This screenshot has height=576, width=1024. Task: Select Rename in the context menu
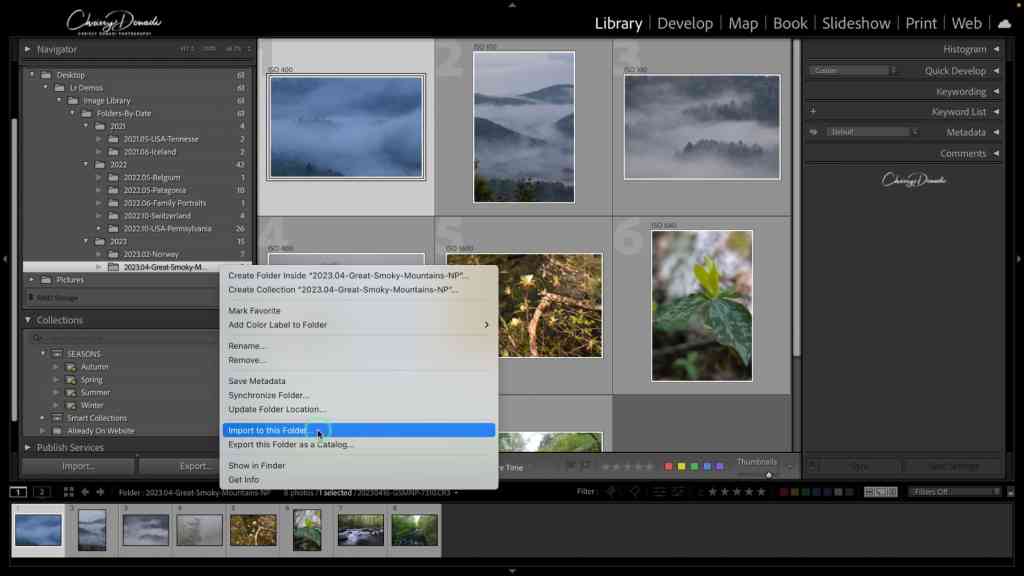[x=359, y=346]
